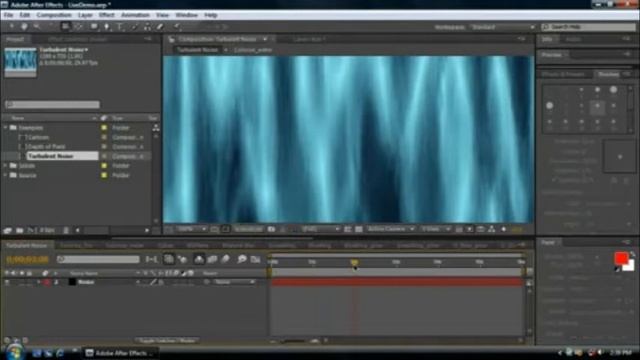Select the Pen tool in the toolbar

click(107, 27)
